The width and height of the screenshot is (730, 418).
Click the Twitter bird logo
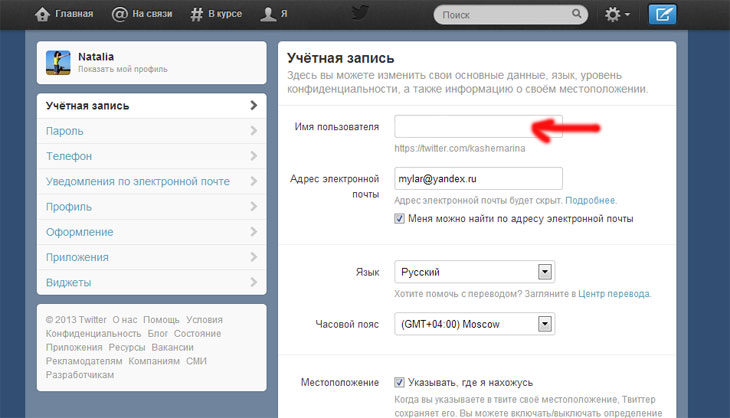(360, 13)
